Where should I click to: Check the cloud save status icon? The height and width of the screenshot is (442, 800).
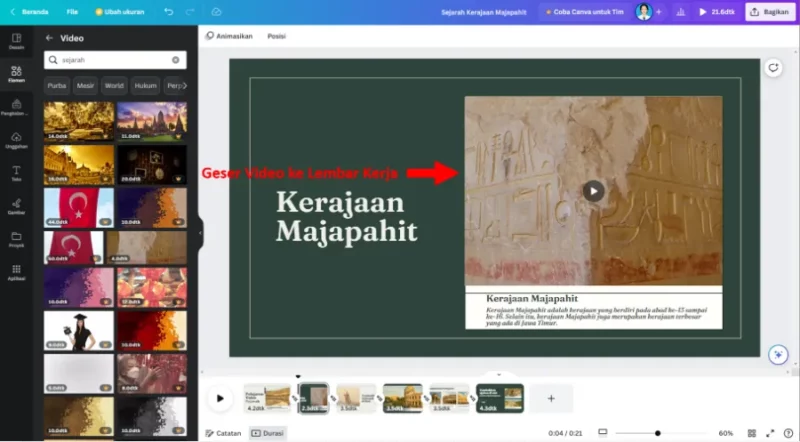[216, 12]
